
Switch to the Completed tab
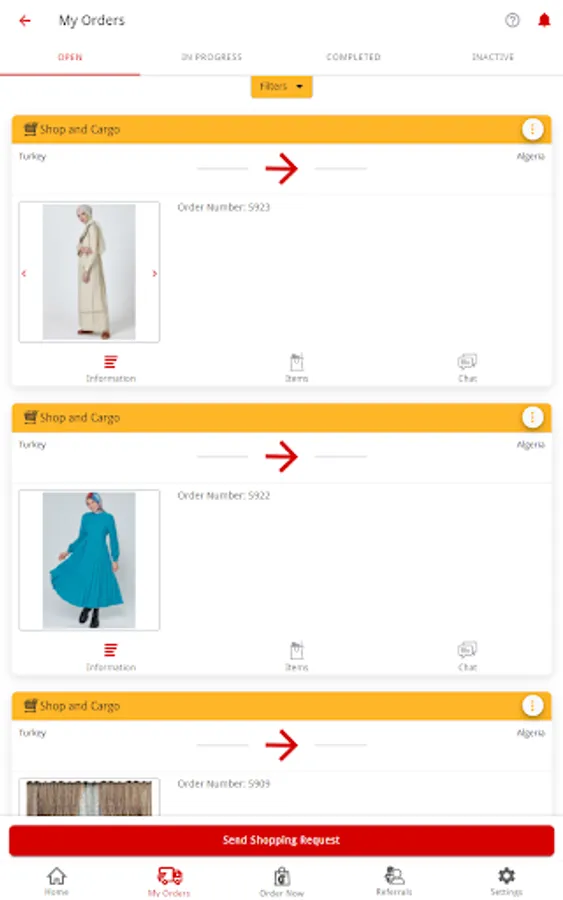pos(353,57)
